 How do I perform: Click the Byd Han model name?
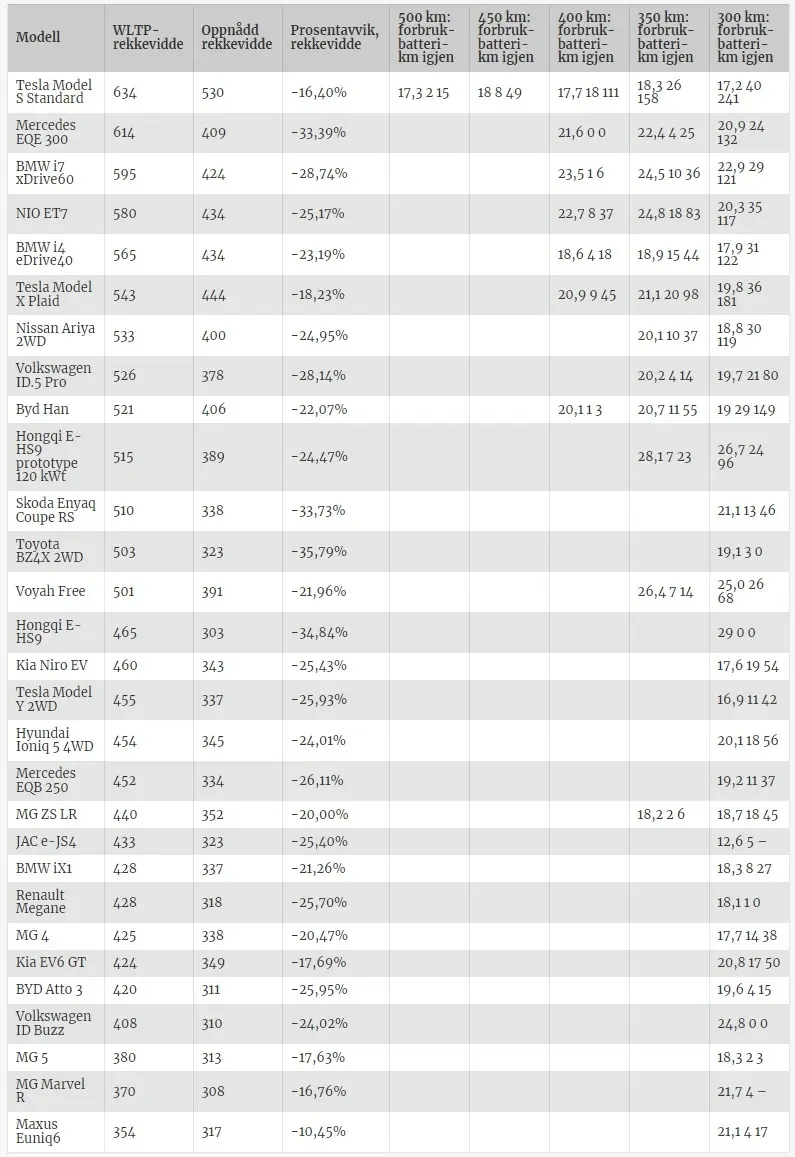tap(42, 409)
